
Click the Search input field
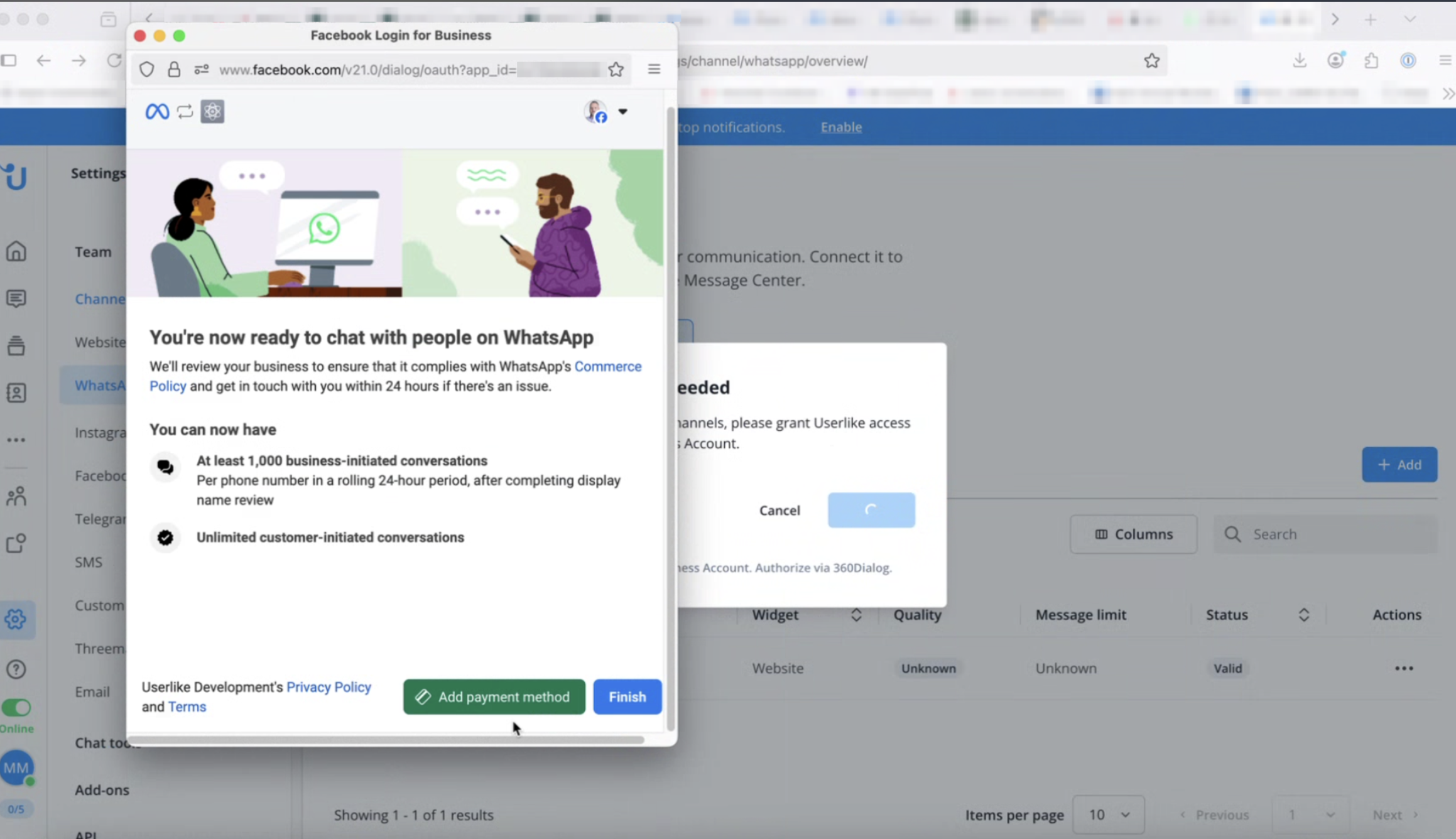[x=1325, y=534]
